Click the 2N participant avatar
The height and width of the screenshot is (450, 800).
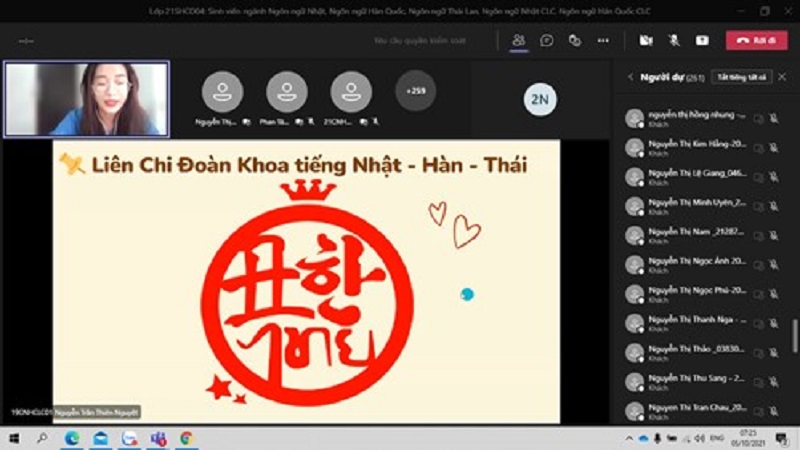540,98
